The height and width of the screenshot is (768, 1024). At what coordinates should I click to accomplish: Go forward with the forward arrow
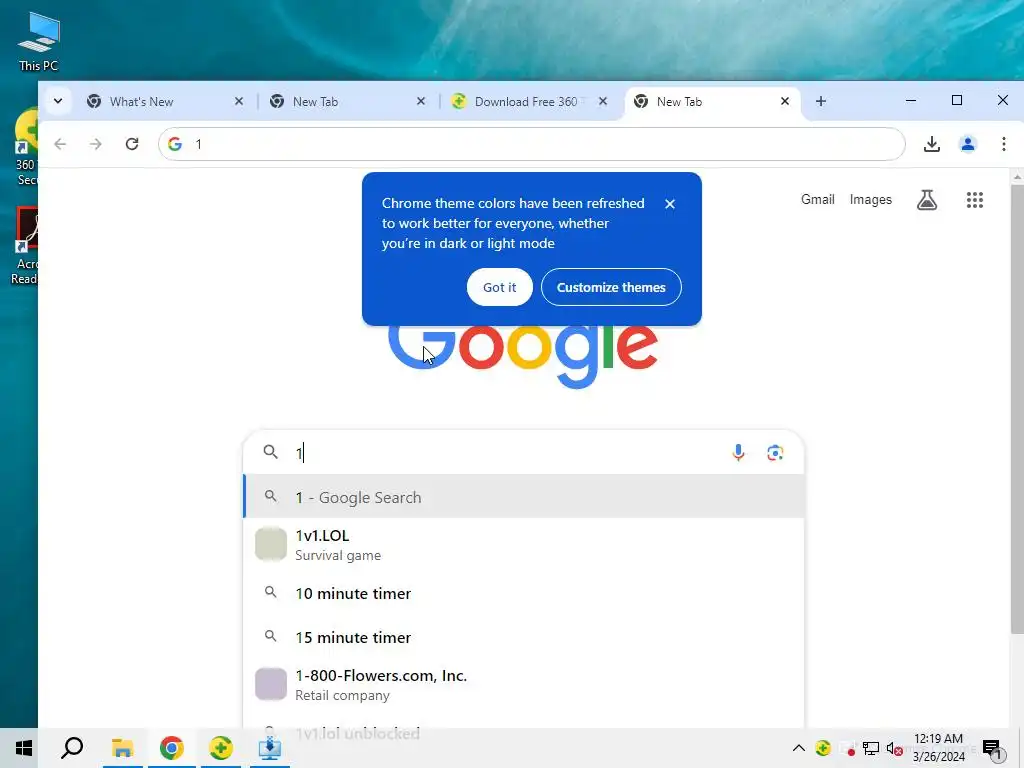point(95,144)
